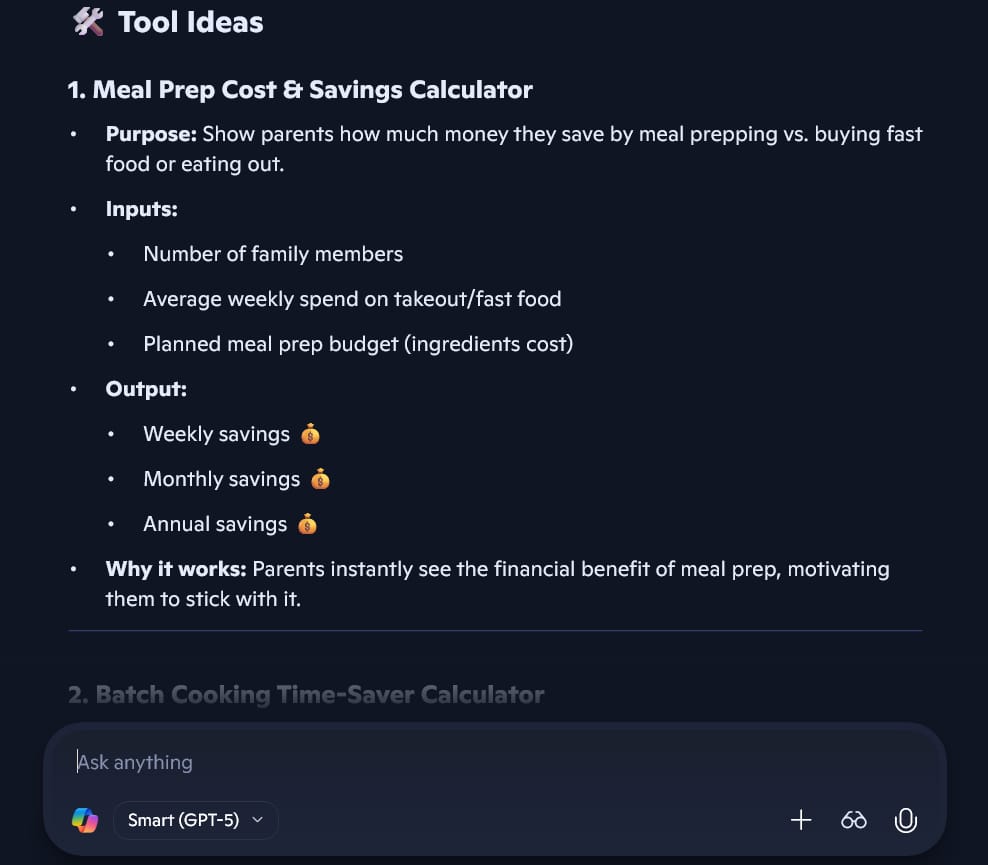Click the chevron next to Smart (GPT-5)
The height and width of the screenshot is (865, 988).
tap(257, 820)
